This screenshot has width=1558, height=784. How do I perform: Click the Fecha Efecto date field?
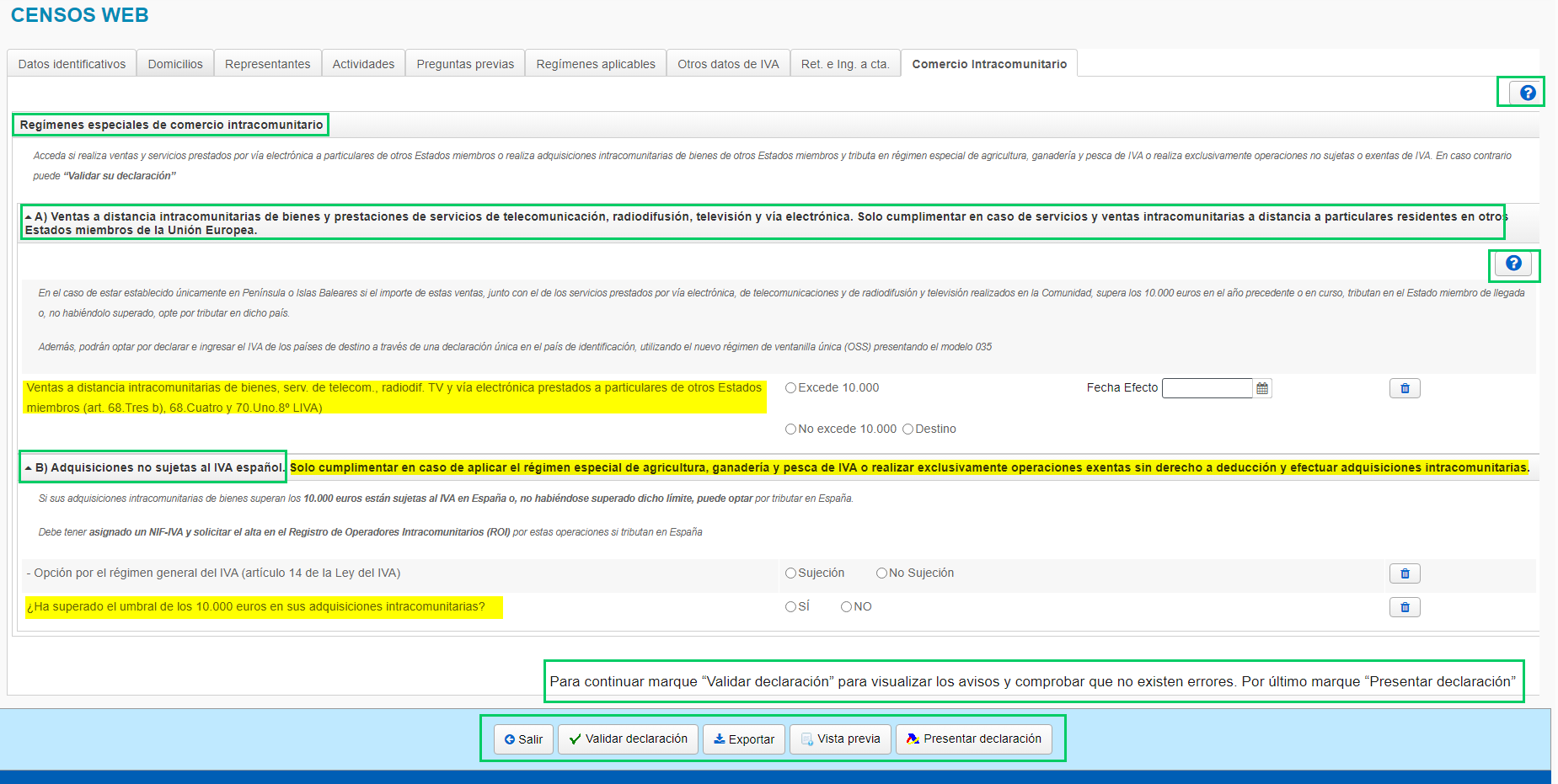coord(1207,388)
